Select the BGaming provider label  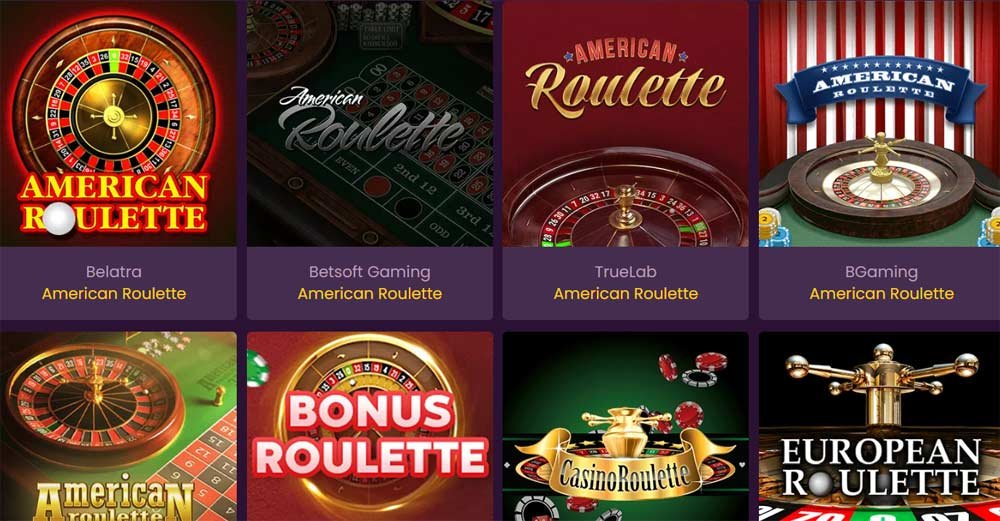click(x=882, y=272)
